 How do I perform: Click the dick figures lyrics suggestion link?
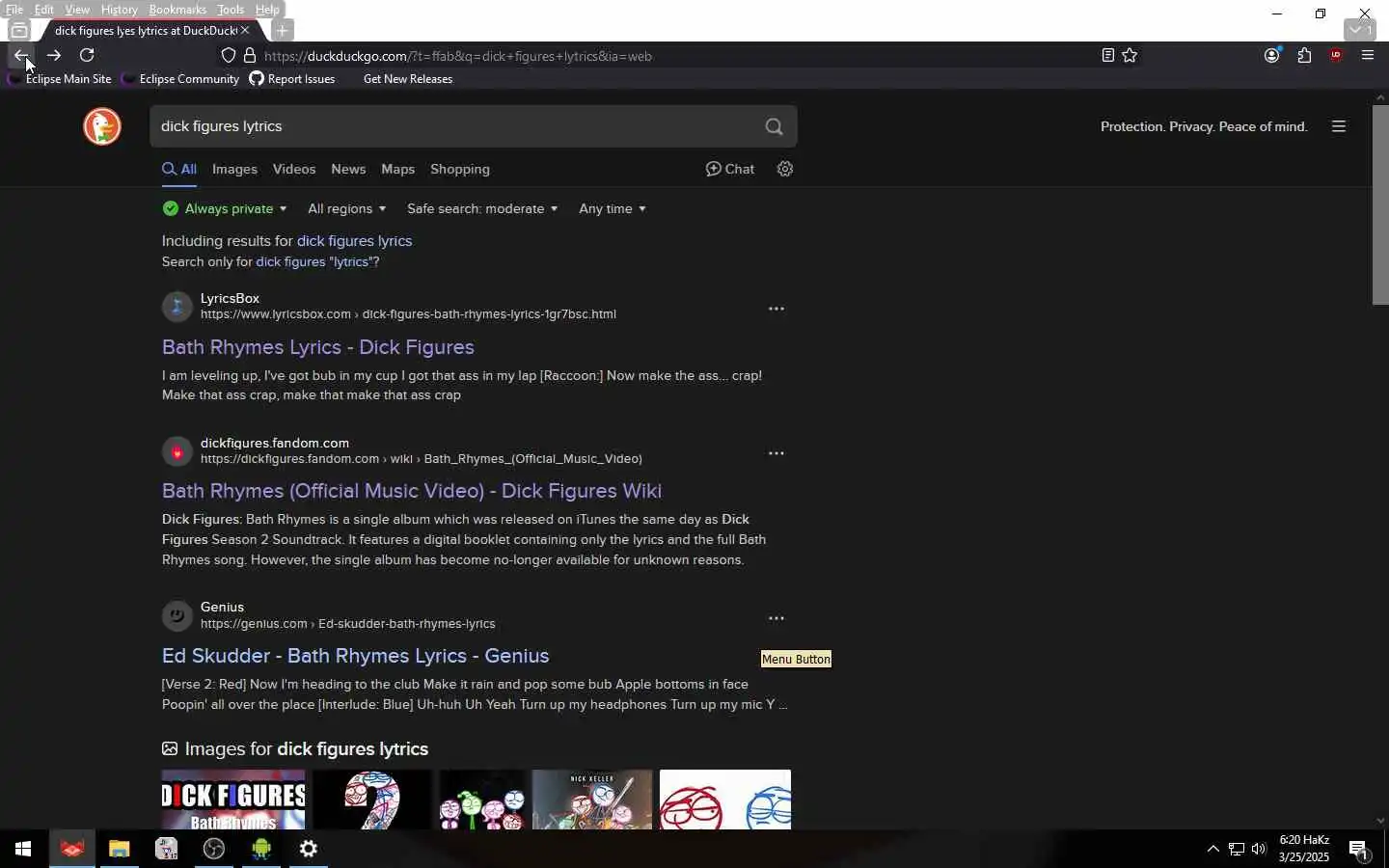pyautogui.click(x=354, y=241)
